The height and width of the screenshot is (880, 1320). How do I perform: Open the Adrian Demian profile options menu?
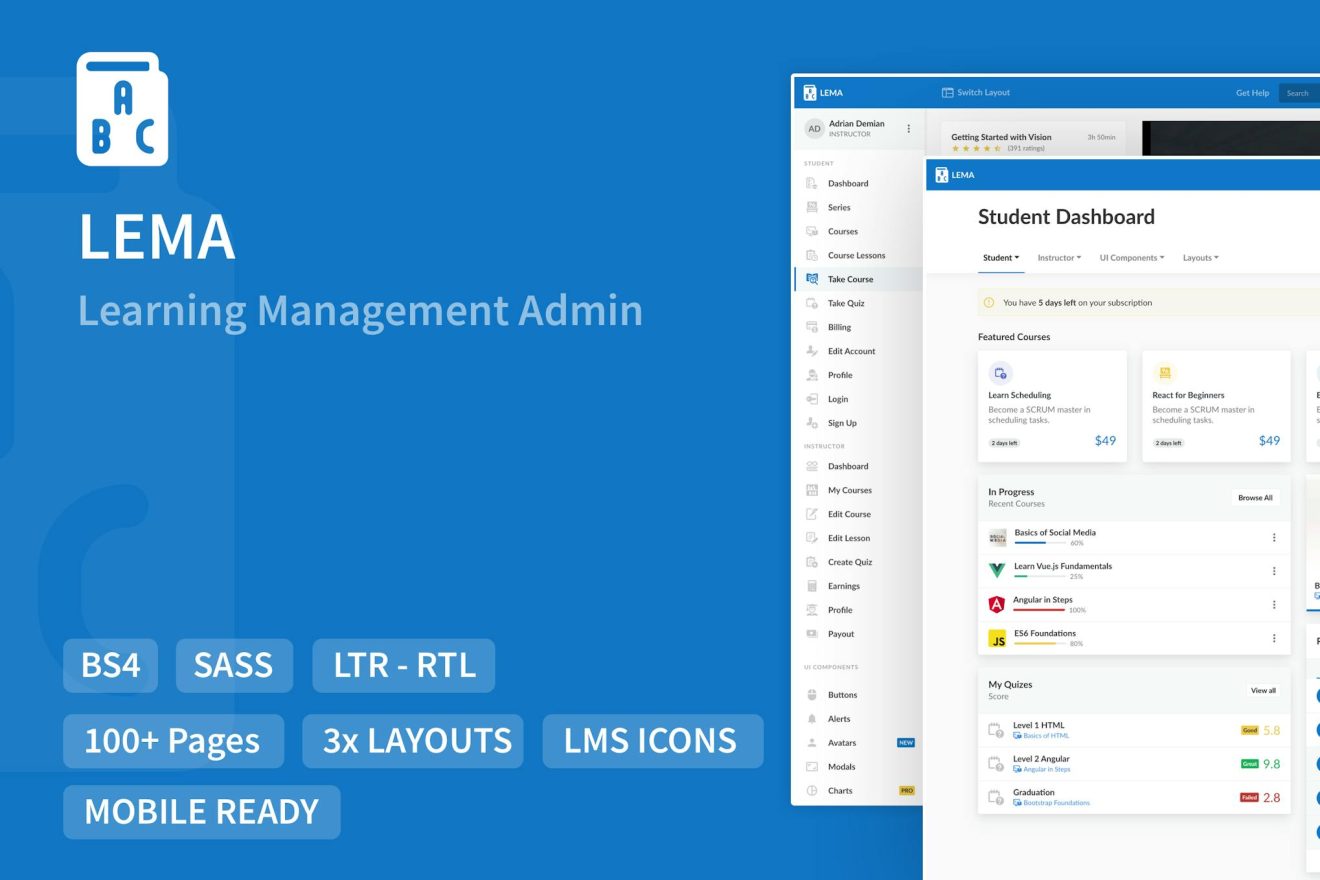908,128
